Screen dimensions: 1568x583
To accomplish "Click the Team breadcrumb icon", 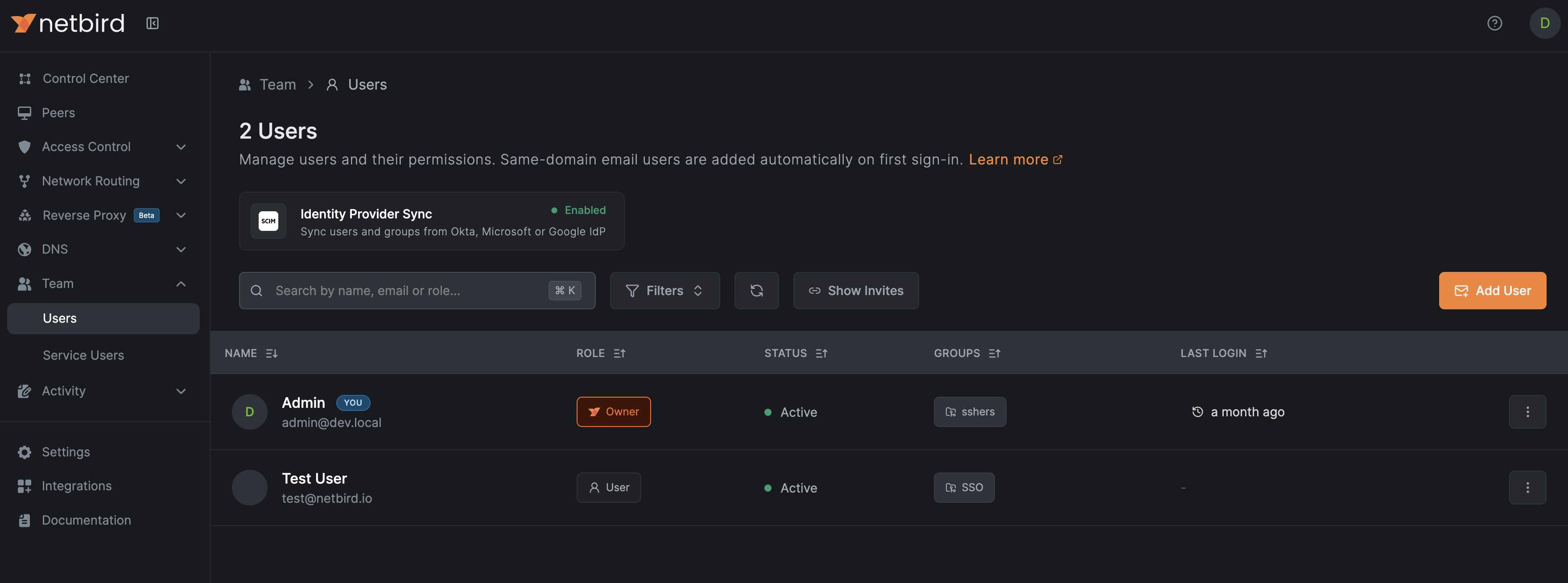I will (x=245, y=85).
